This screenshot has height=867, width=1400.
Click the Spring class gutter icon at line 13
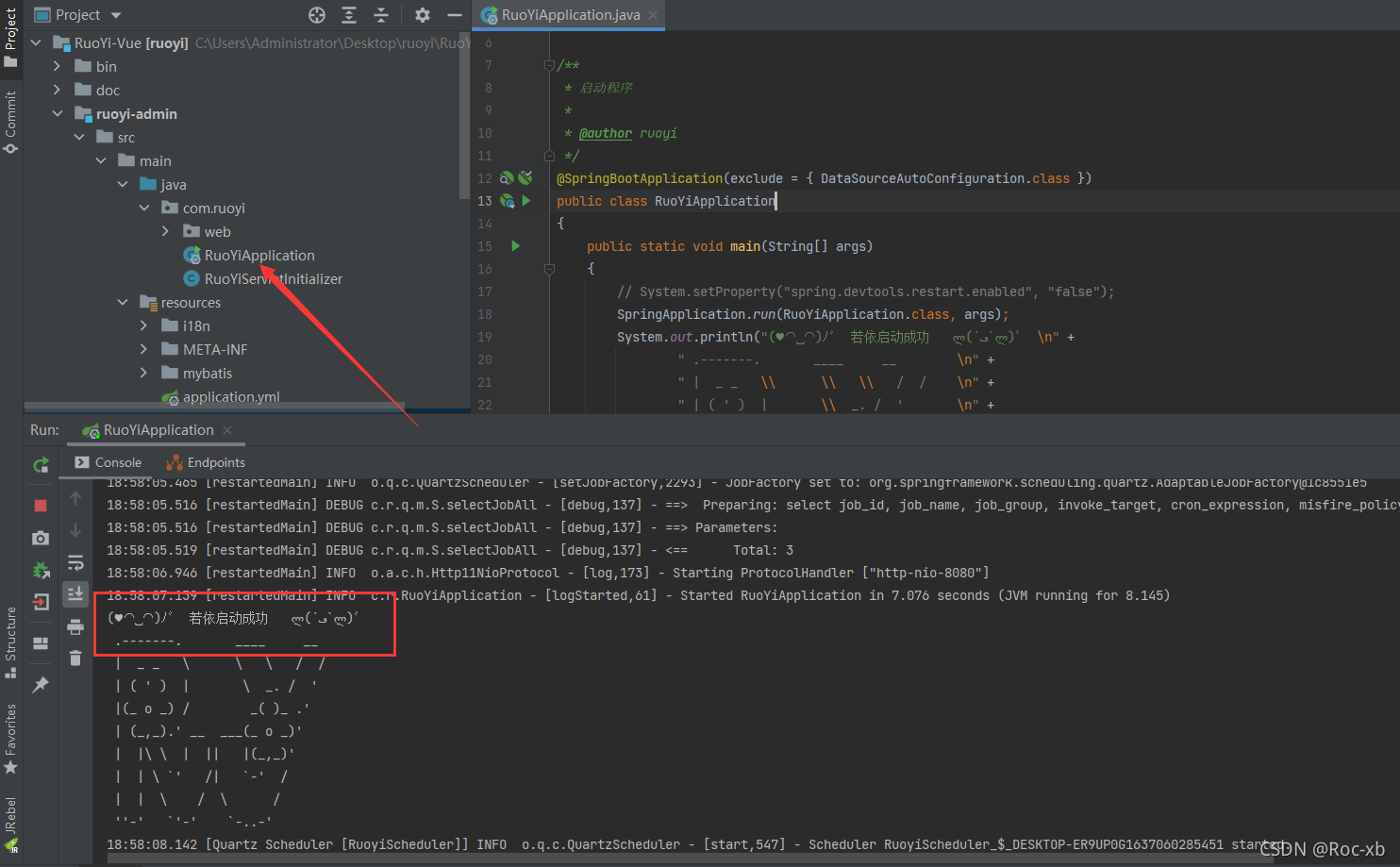pos(508,201)
